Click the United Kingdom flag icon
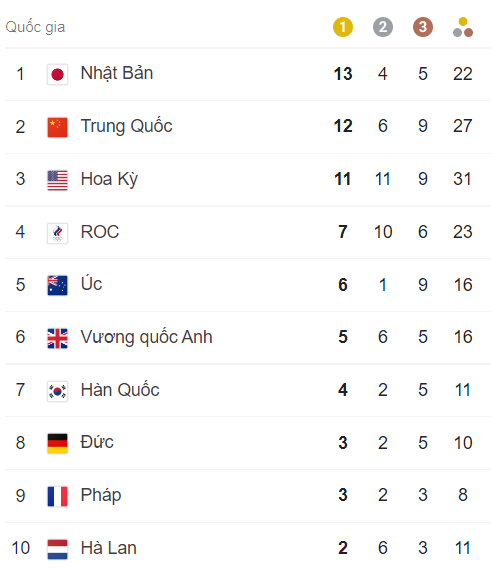 57,338
